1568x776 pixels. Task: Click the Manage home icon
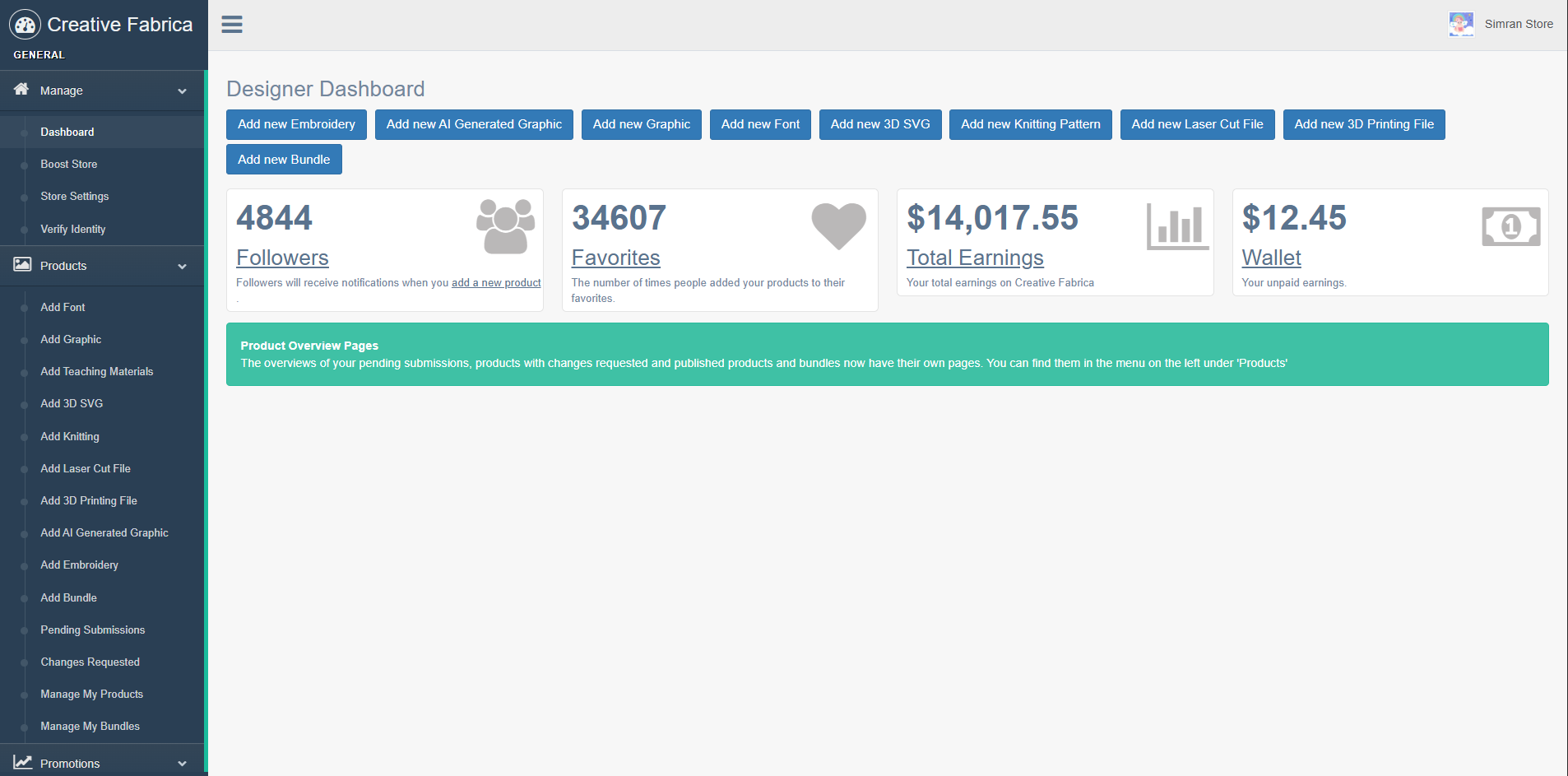pos(21,90)
